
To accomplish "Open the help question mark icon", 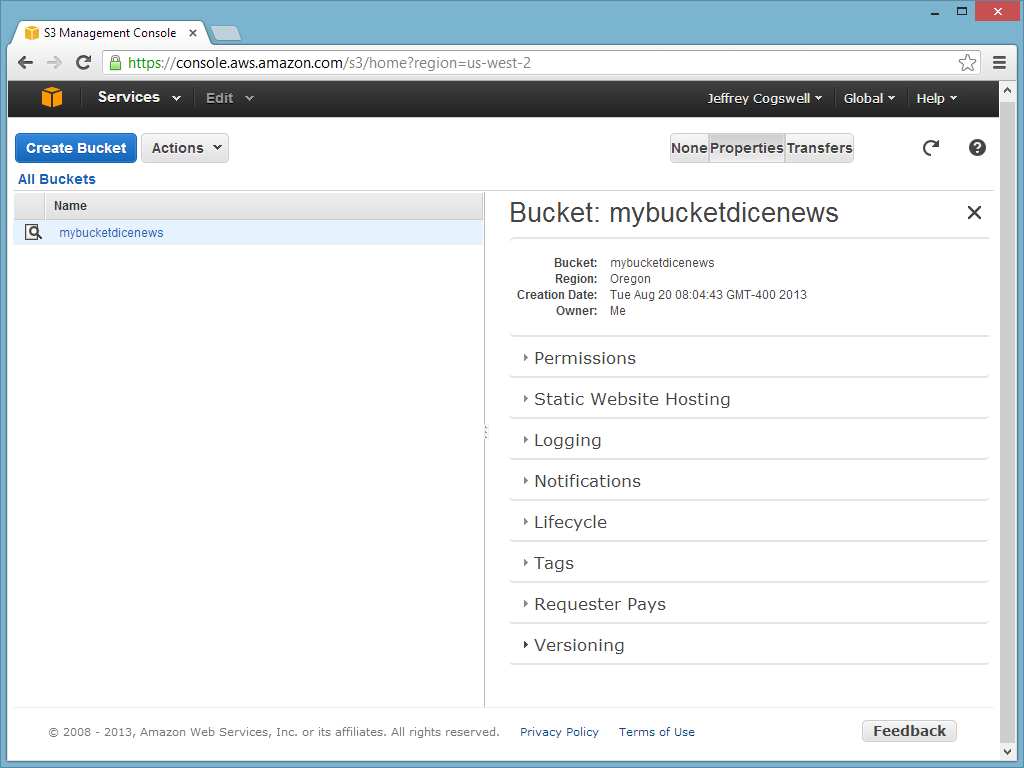I will 977,148.
